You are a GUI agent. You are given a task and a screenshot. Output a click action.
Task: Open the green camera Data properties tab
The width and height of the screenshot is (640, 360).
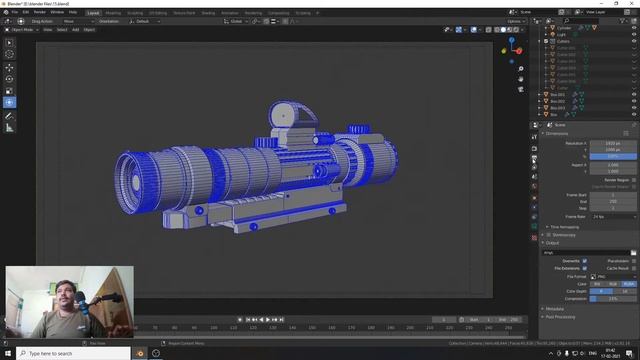pyautogui.click(x=534, y=226)
